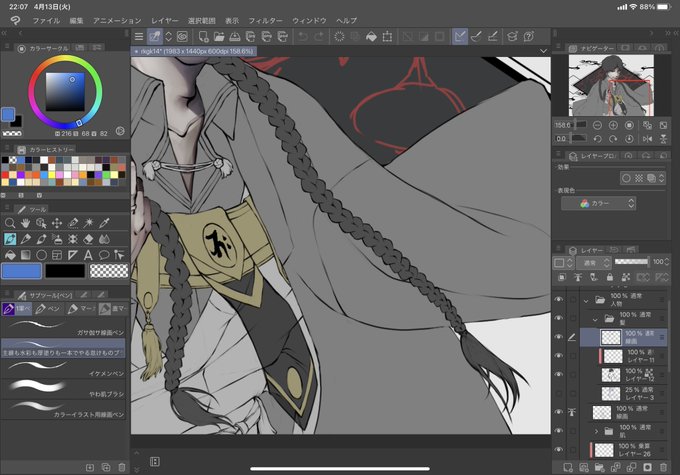Select the Pencil tool in tool palette
The image size is (680, 475).
click(x=26, y=239)
